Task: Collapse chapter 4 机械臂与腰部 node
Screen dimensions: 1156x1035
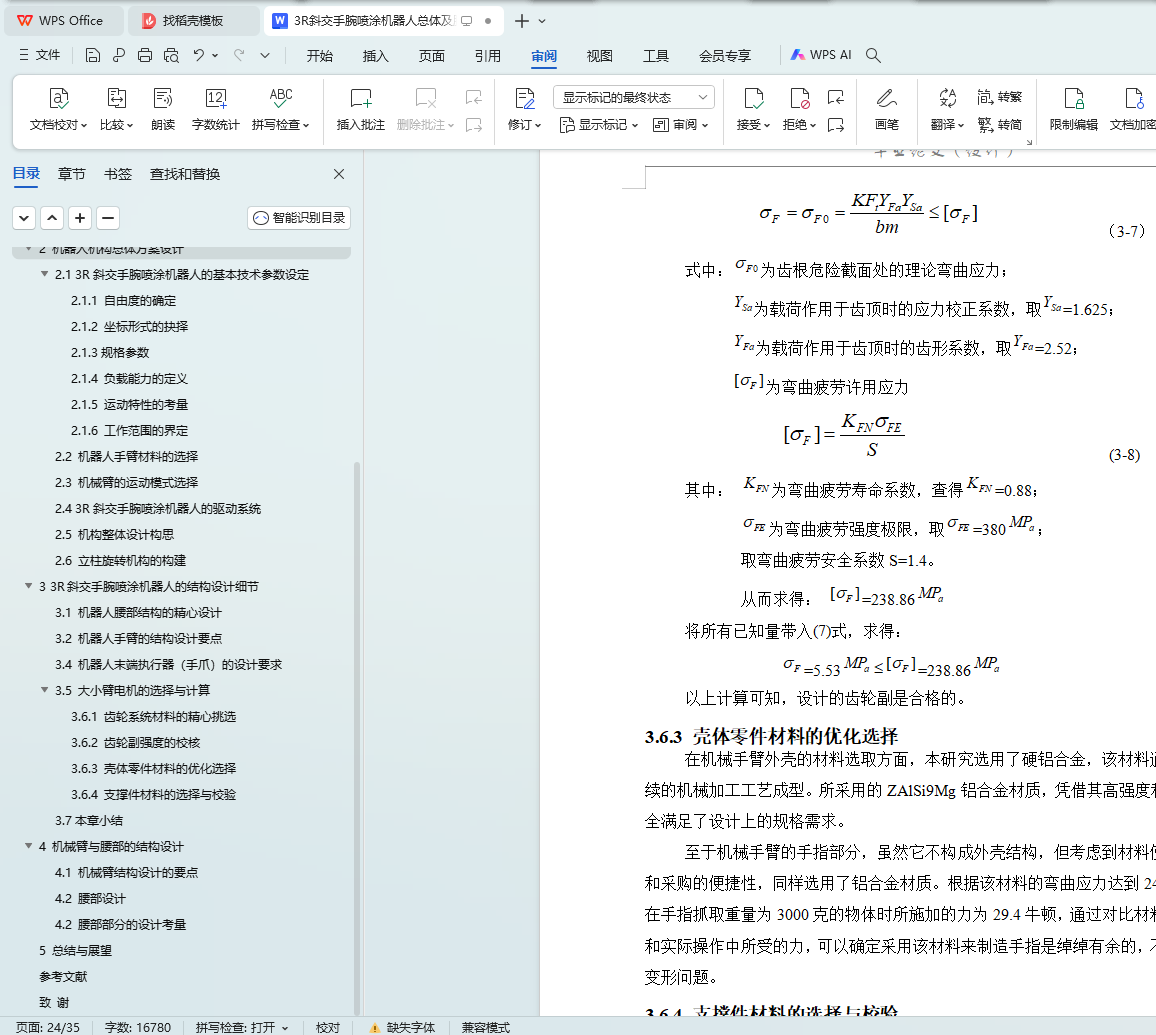Action: (29, 846)
